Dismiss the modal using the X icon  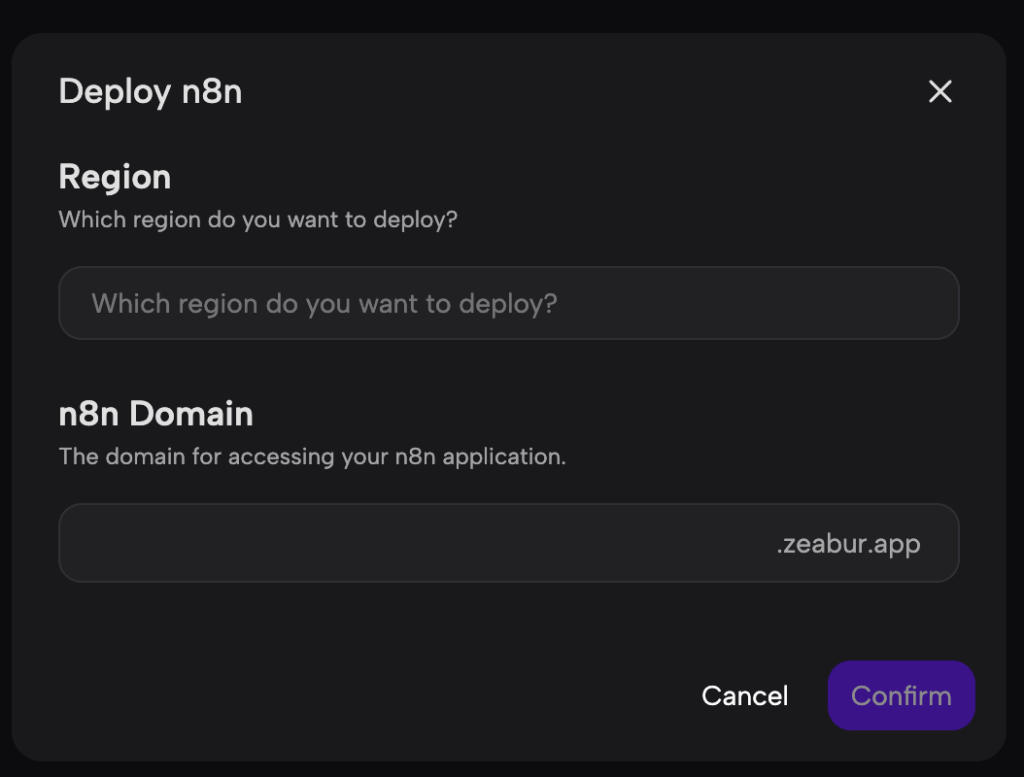tap(940, 91)
